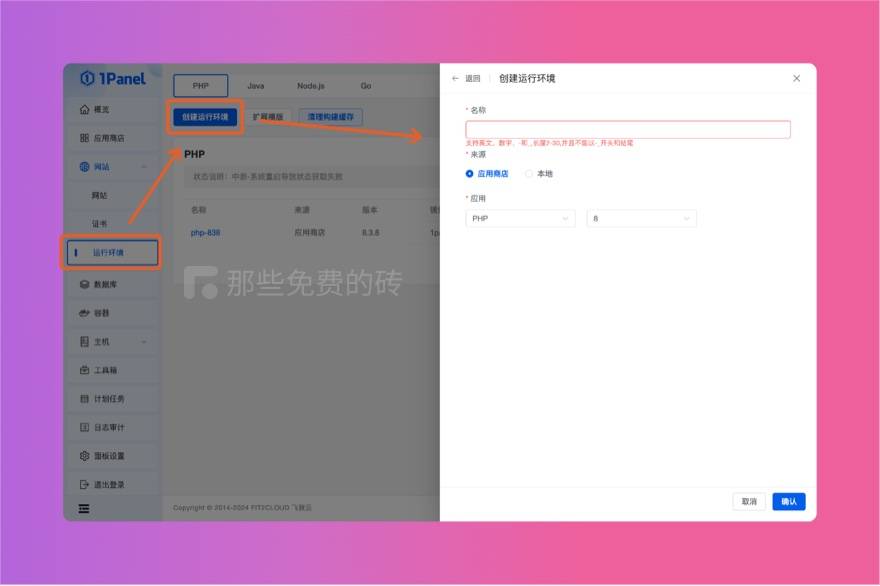Switch to the Node.js tab
The image size is (880, 586).
(310, 86)
